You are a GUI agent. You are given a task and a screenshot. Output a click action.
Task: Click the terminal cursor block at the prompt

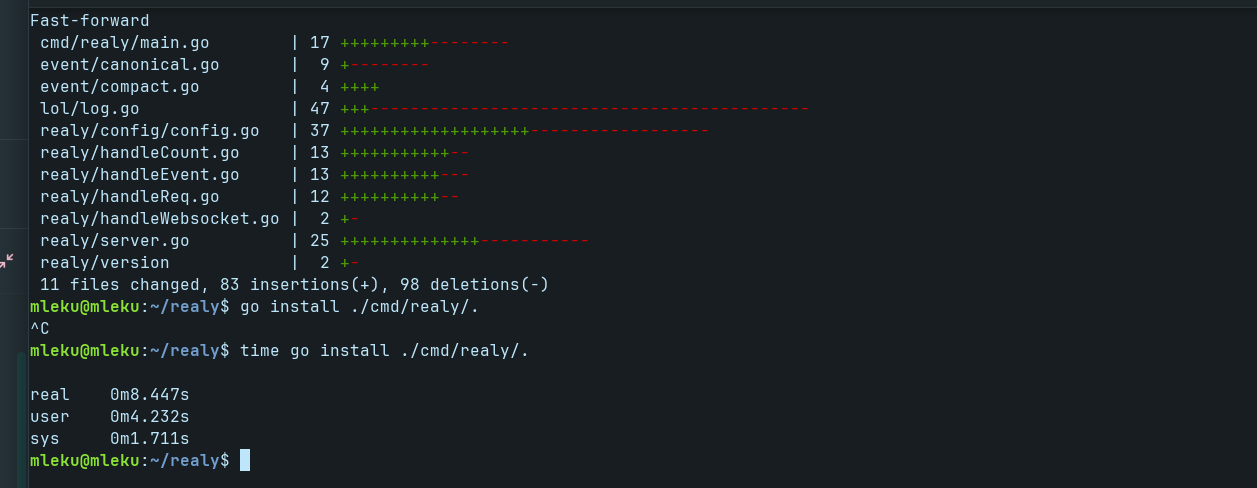245,460
